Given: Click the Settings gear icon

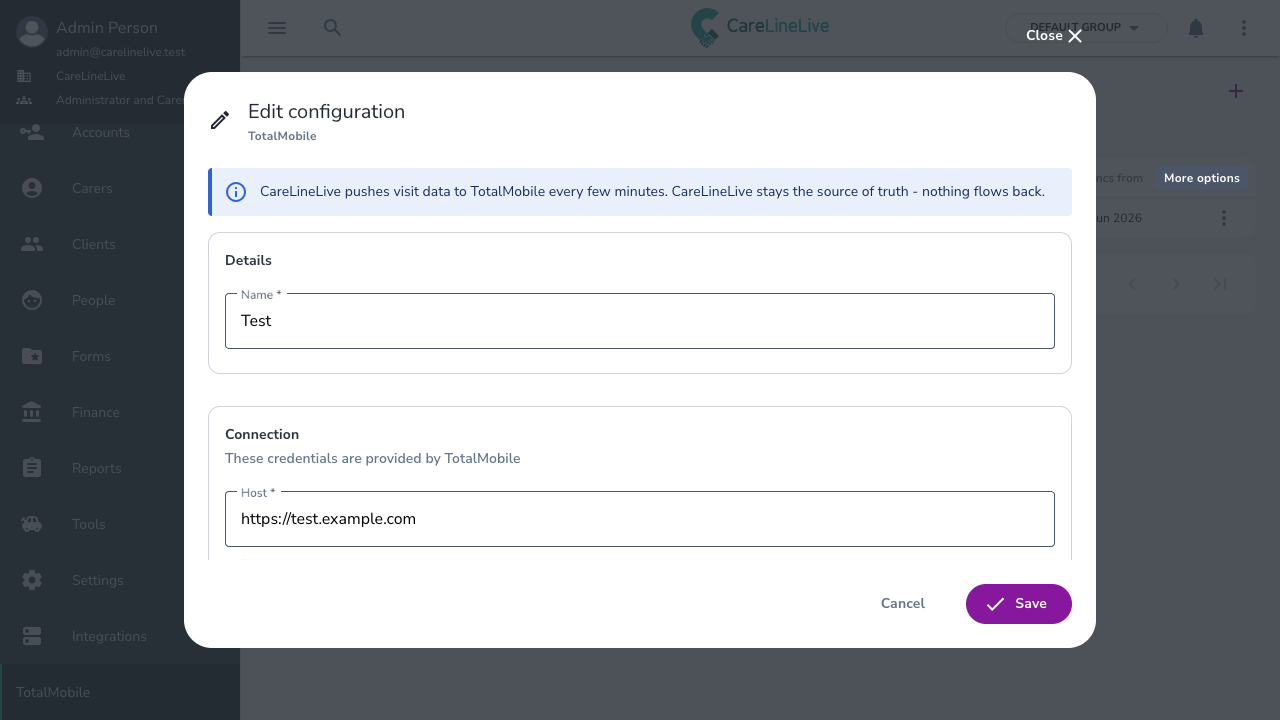Looking at the screenshot, I should click(32, 580).
